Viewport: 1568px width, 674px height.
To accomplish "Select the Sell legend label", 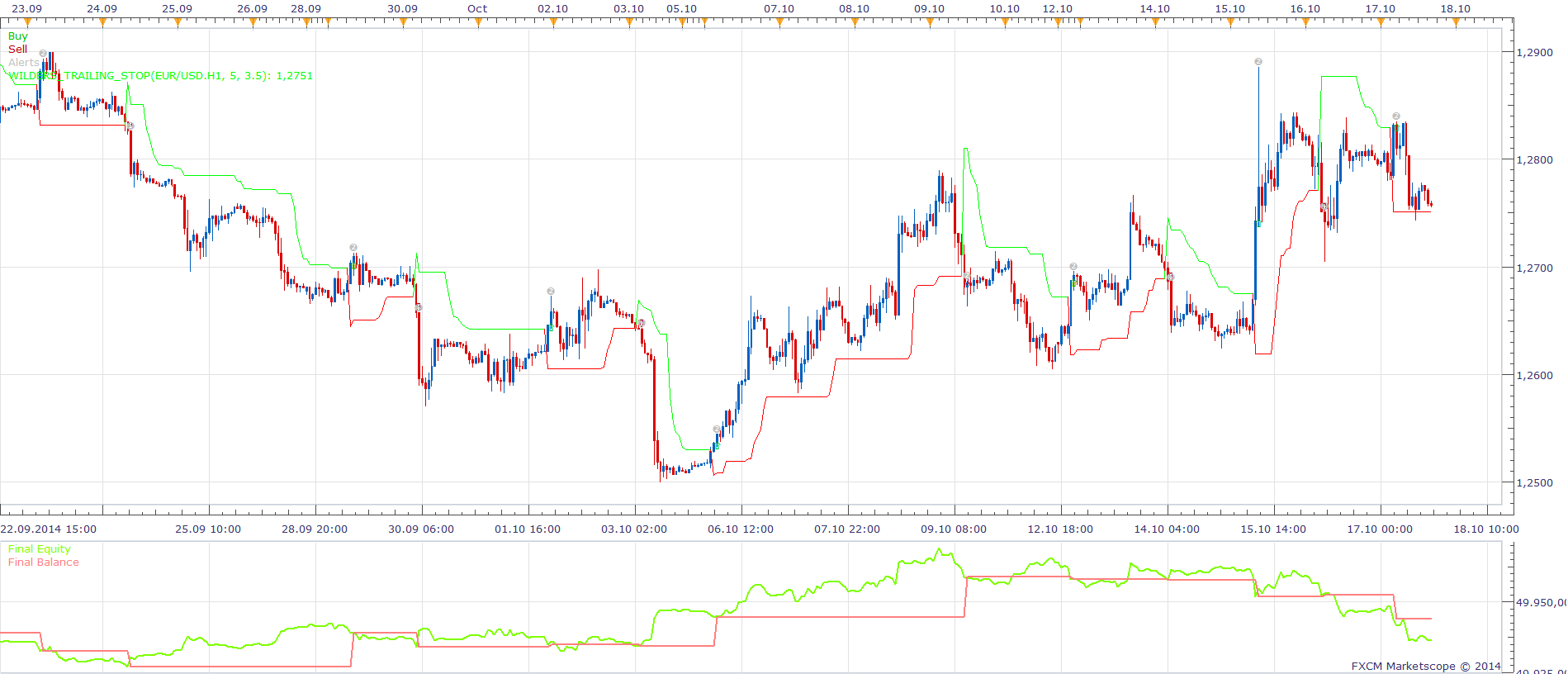I will tap(17, 49).
